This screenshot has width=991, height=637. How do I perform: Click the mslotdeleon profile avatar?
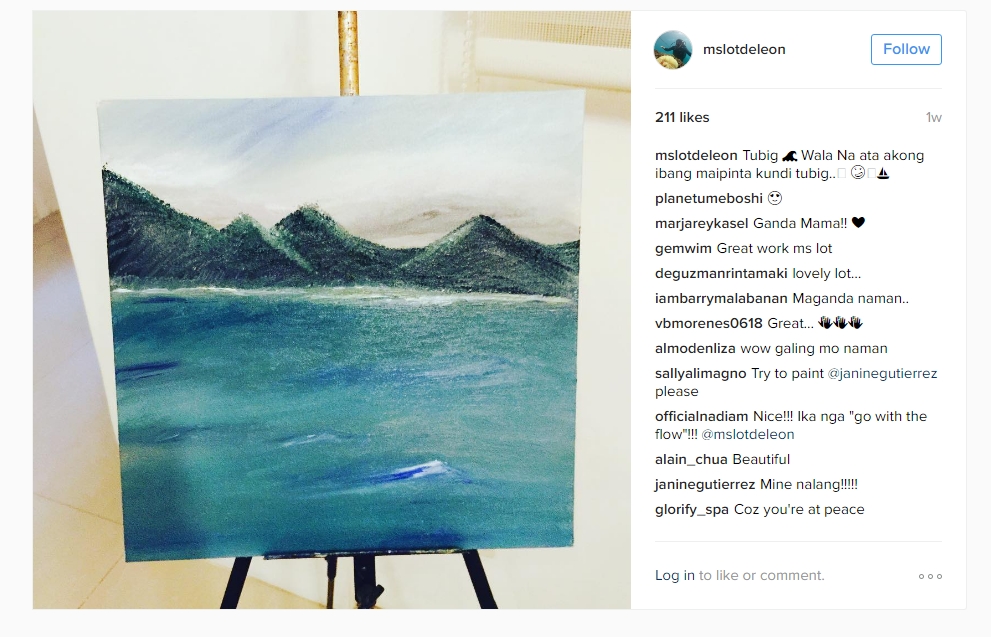[x=672, y=49]
